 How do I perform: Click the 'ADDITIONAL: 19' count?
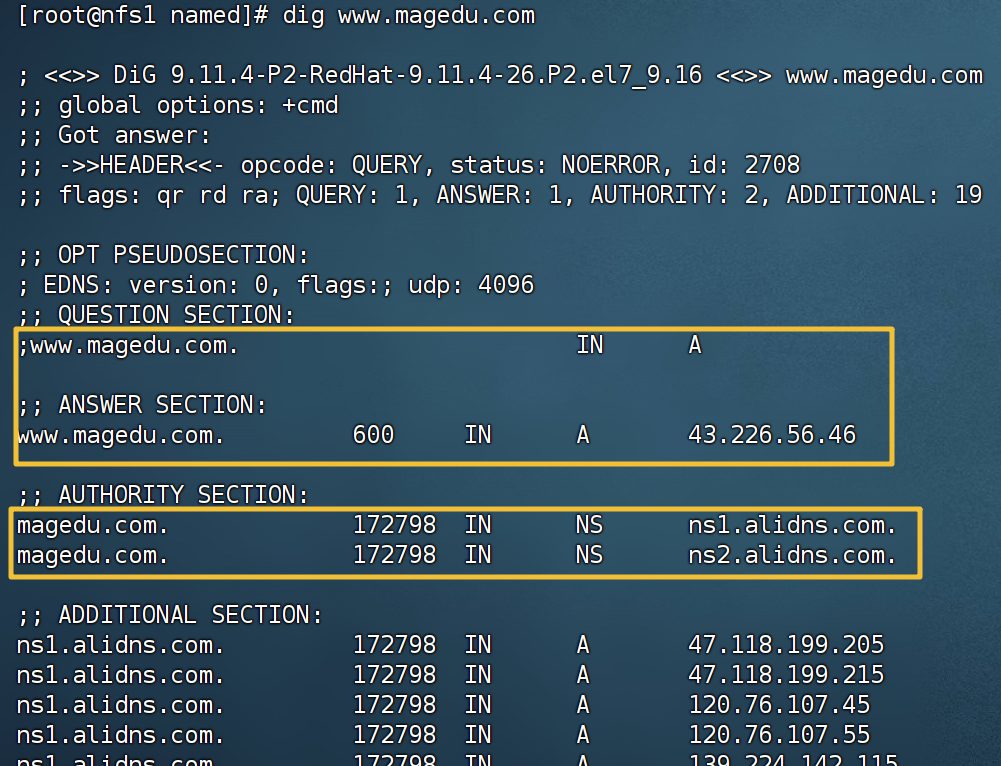[884, 195]
